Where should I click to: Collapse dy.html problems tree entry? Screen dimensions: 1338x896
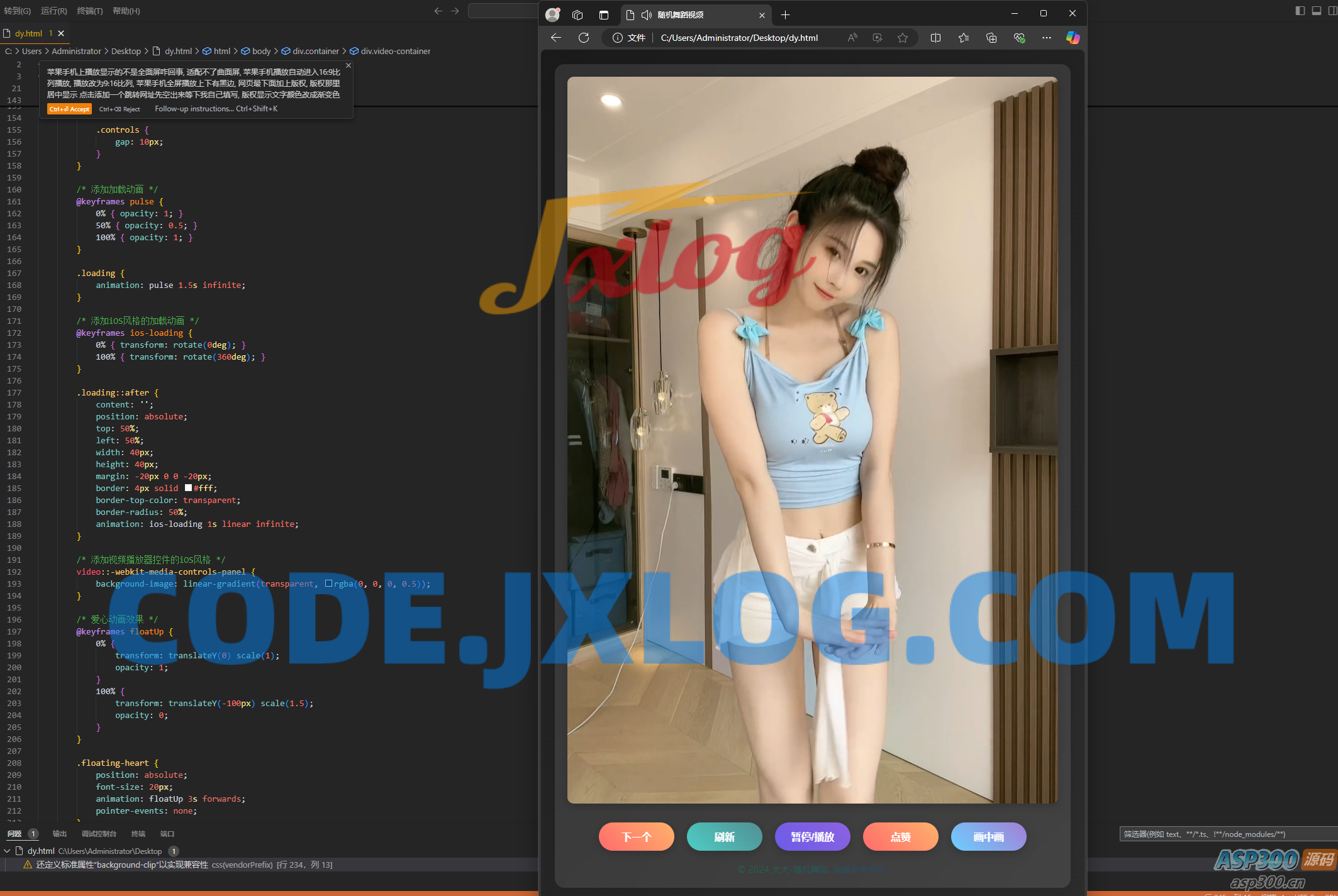[x=8, y=851]
